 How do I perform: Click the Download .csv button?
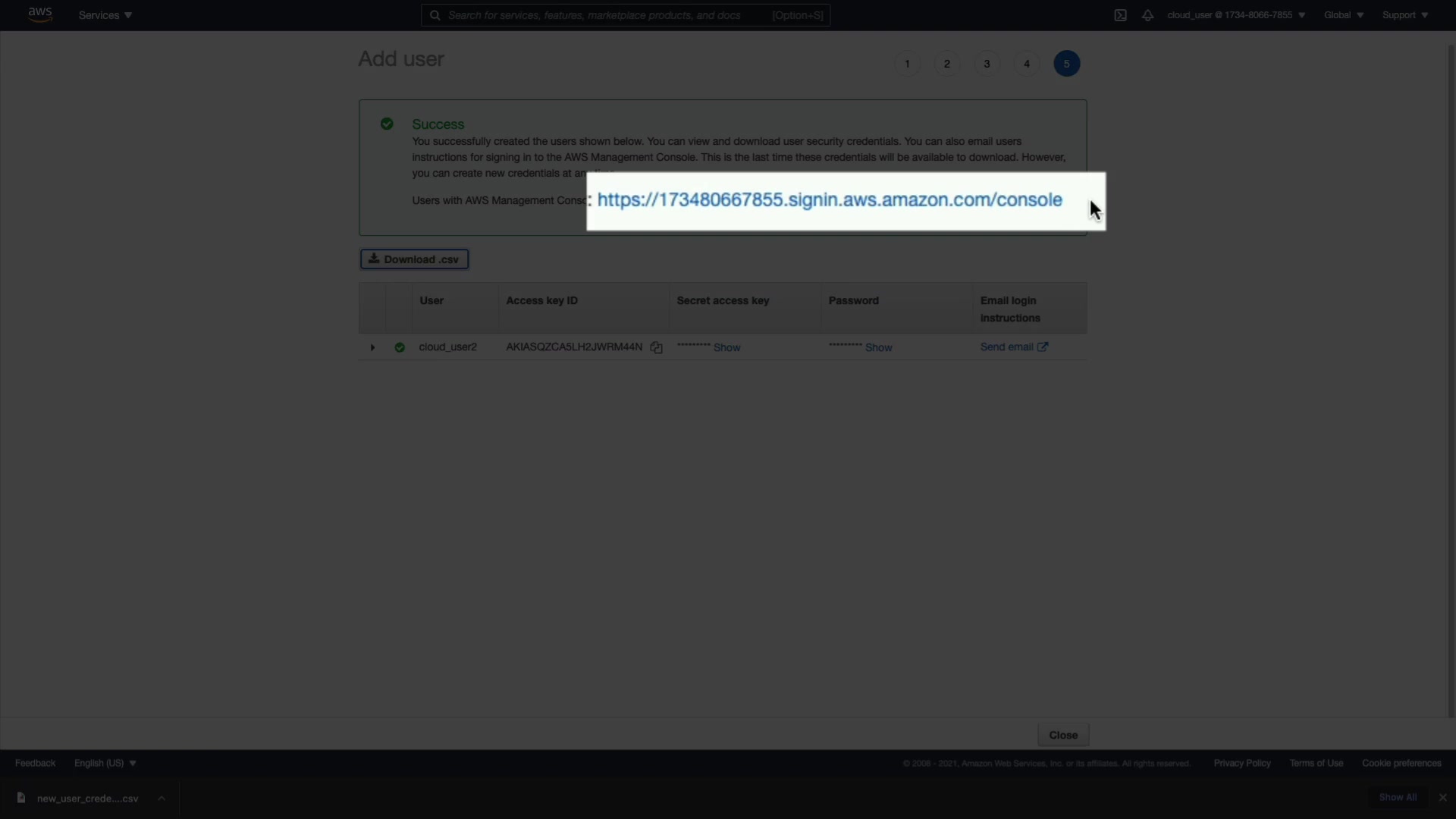[414, 259]
